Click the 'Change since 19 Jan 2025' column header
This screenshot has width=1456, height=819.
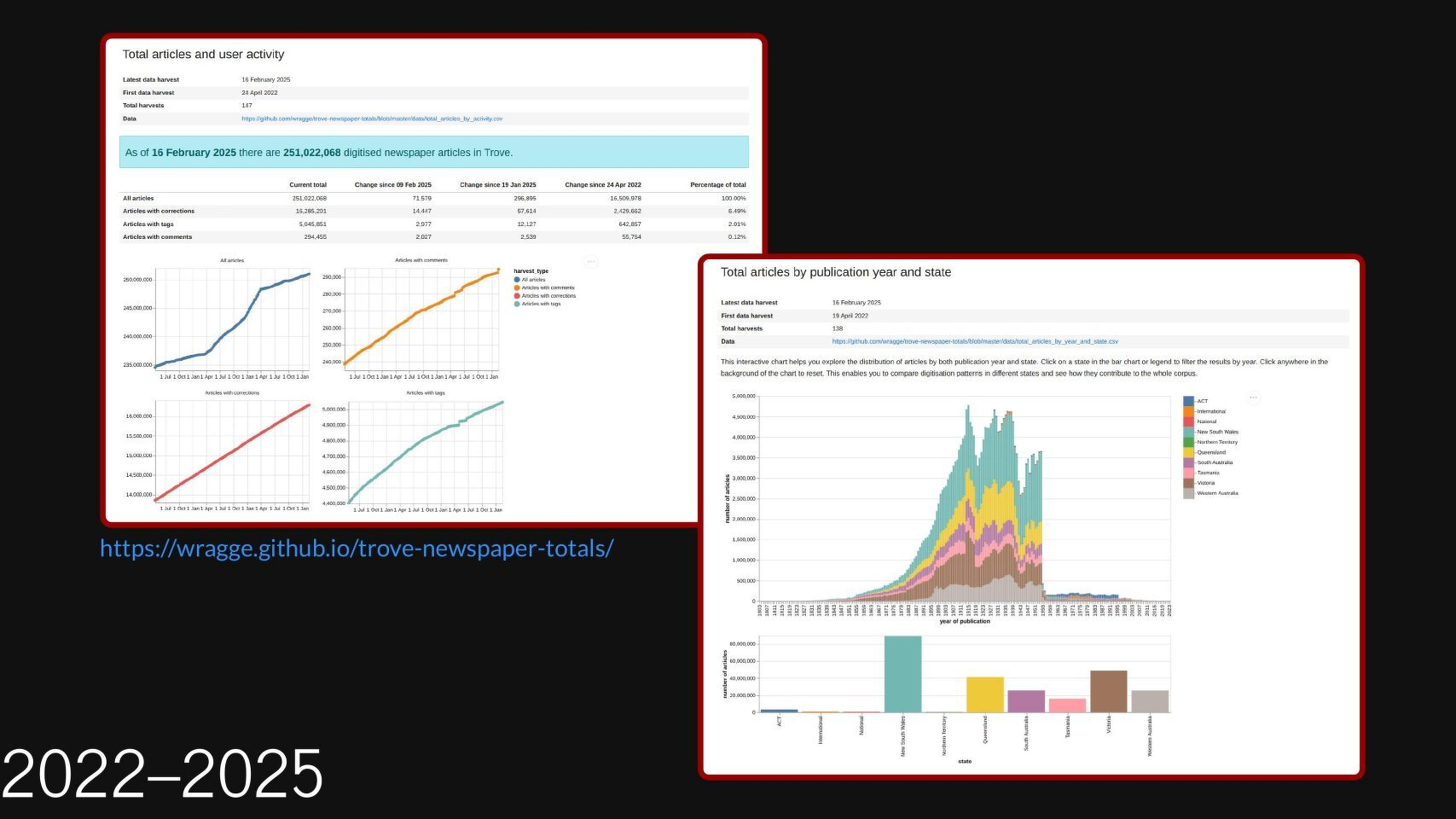(x=498, y=185)
